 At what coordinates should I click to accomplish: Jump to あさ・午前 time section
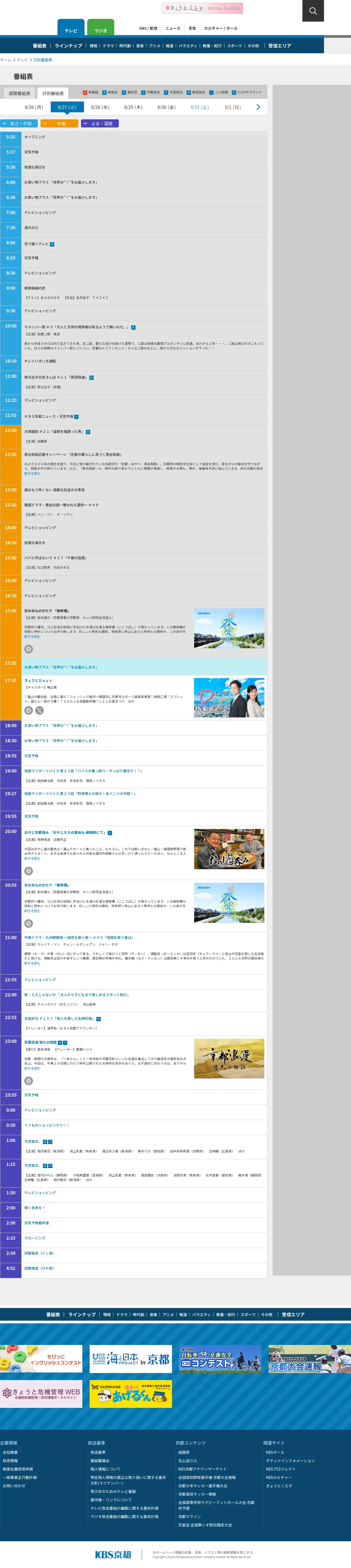(x=19, y=124)
